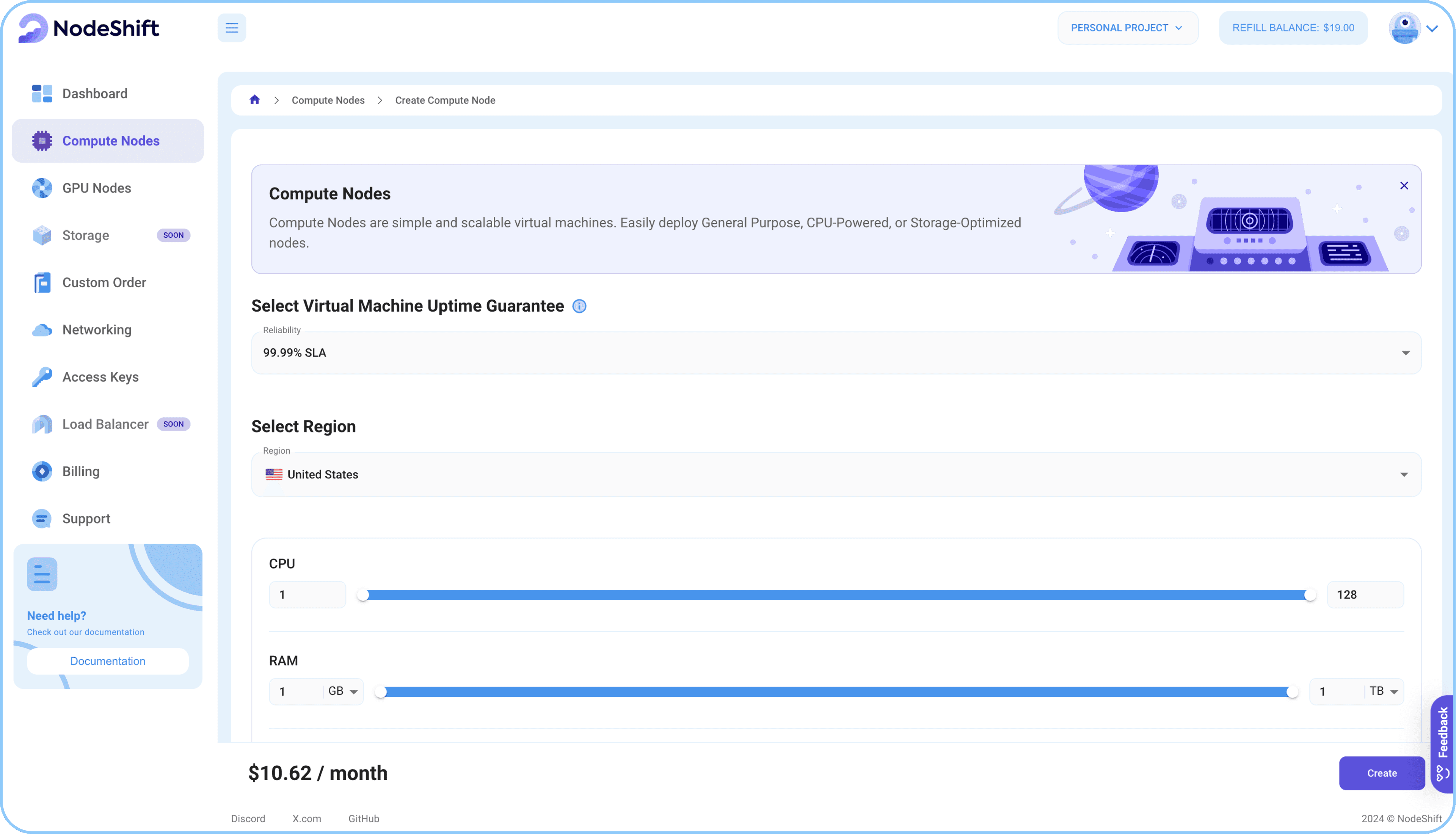Viewport: 1456px width, 834px height.
Task: Open the GitHub footer link
Action: 364,818
